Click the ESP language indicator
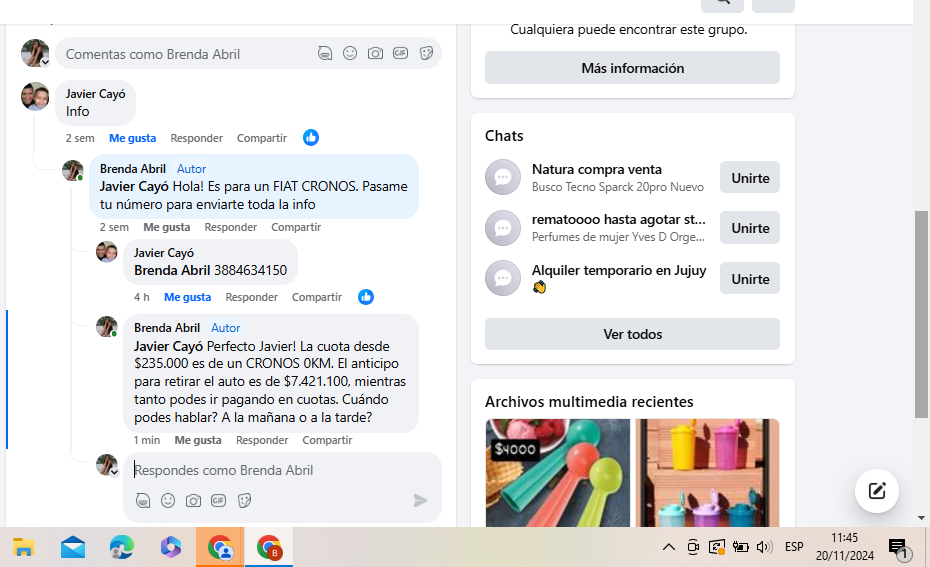The height and width of the screenshot is (567, 930). 794,547
